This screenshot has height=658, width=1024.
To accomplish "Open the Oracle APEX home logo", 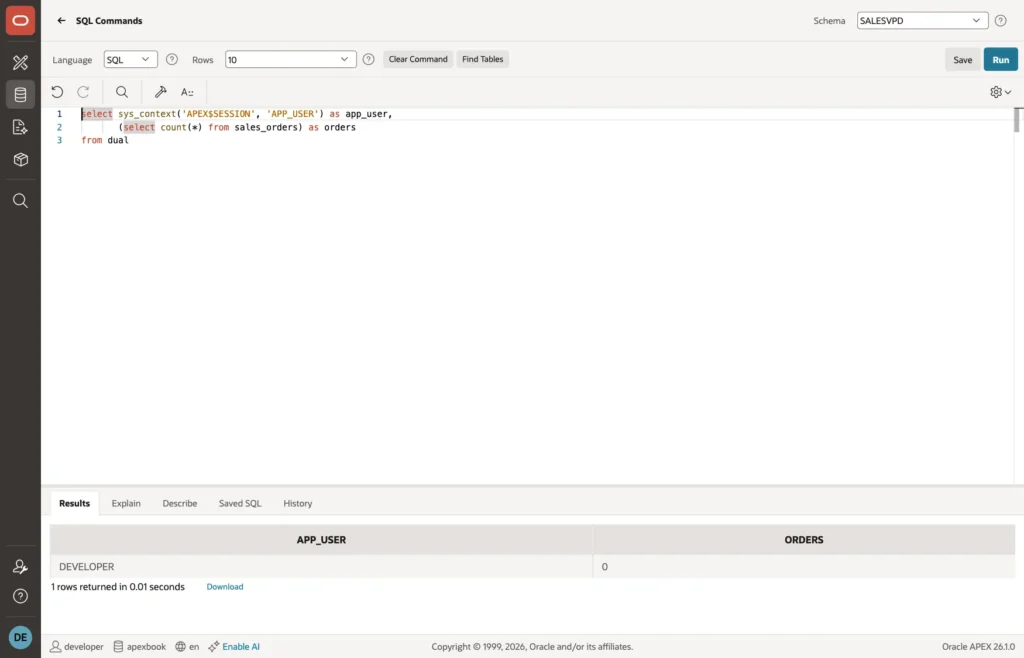I will tap(20, 21).
